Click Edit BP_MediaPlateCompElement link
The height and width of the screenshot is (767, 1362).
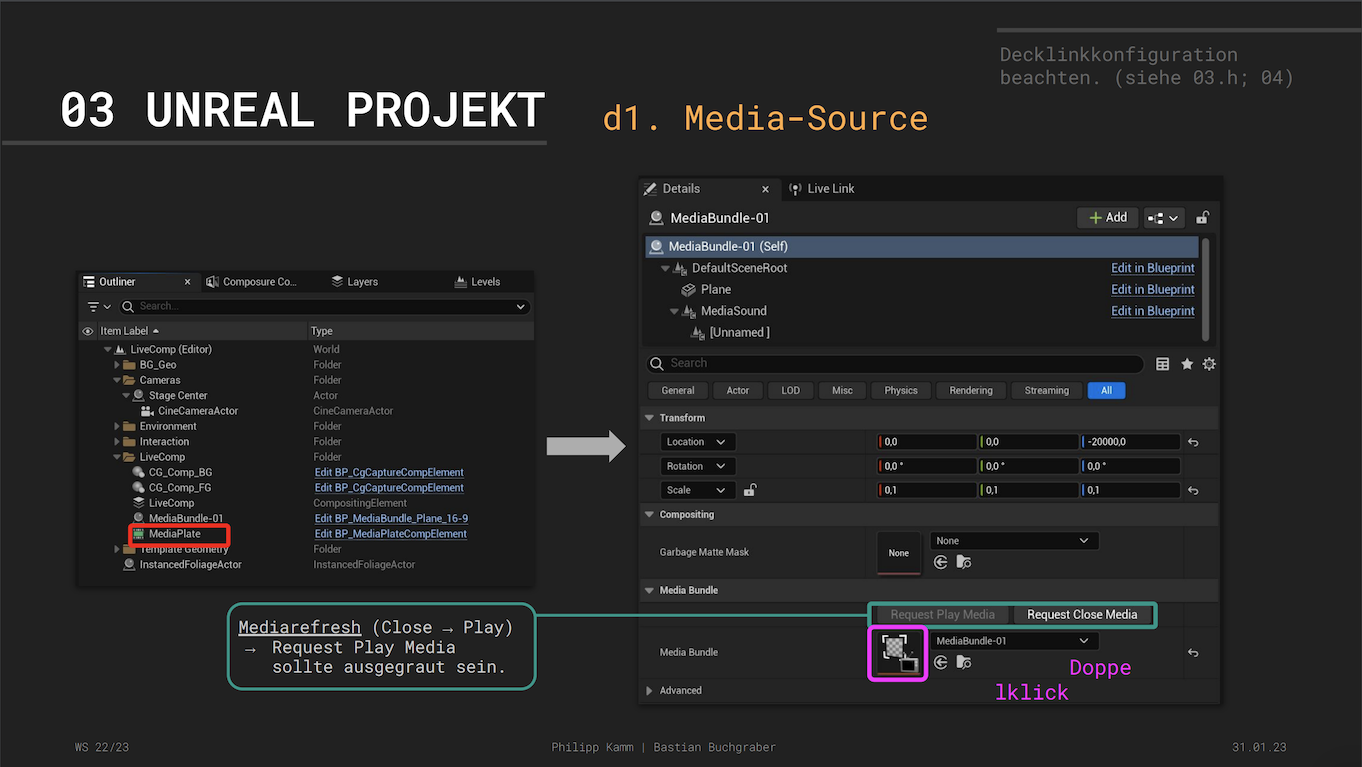click(x=390, y=534)
